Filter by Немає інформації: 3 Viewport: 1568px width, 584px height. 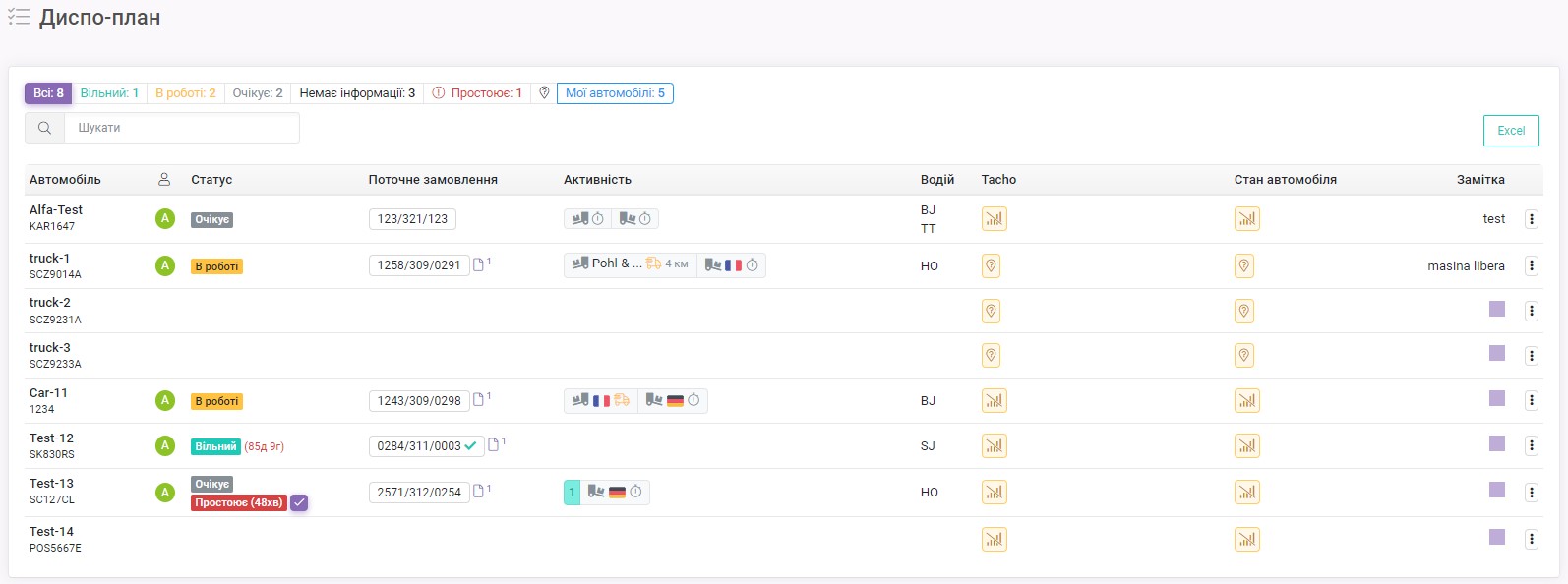[357, 93]
